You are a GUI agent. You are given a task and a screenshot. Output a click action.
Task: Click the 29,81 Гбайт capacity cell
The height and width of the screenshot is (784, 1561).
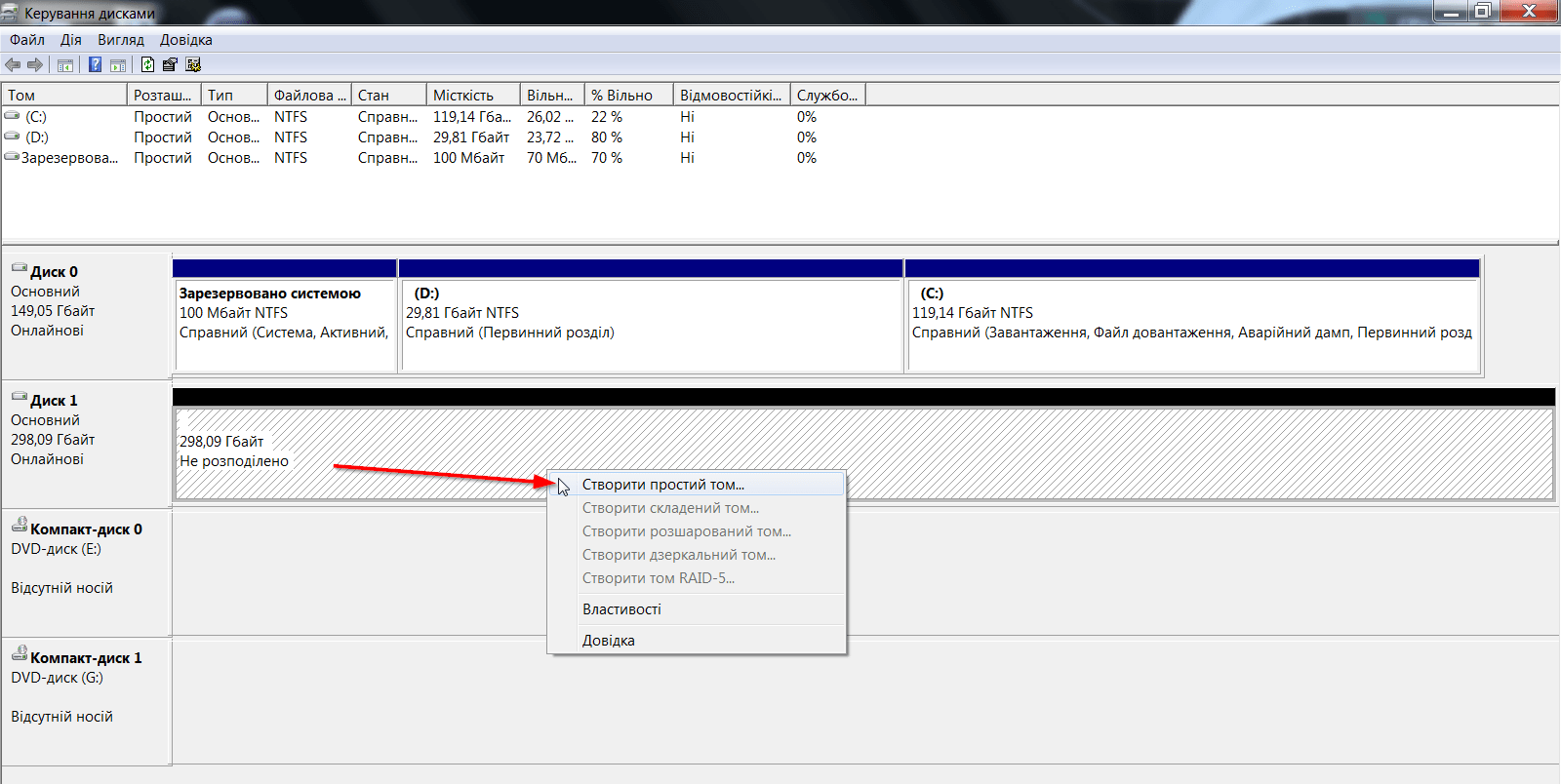pyautogui.click(x=471, y=137)
